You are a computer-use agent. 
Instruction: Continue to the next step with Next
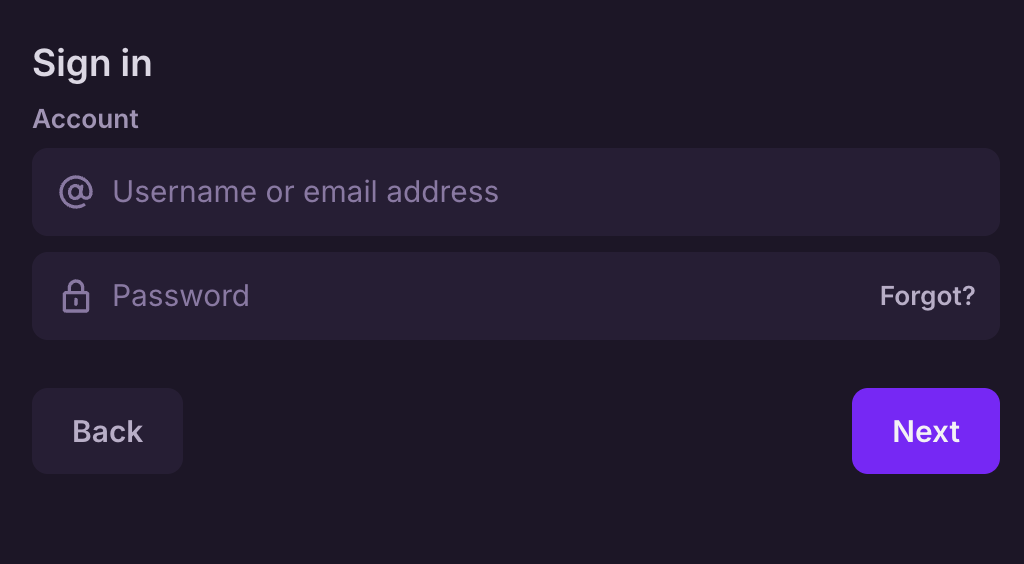(925, 431)
